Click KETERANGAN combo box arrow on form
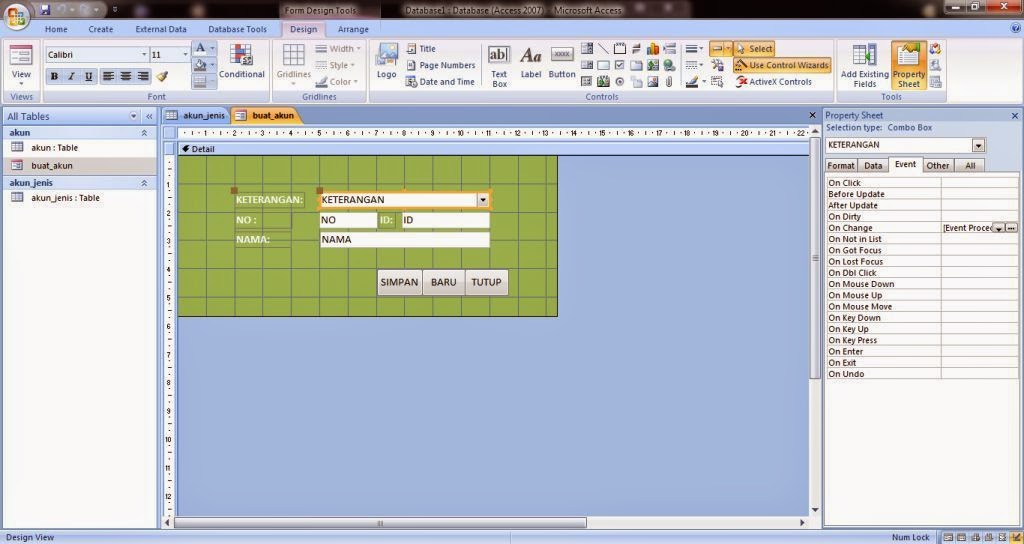 (x=483, y=200)
